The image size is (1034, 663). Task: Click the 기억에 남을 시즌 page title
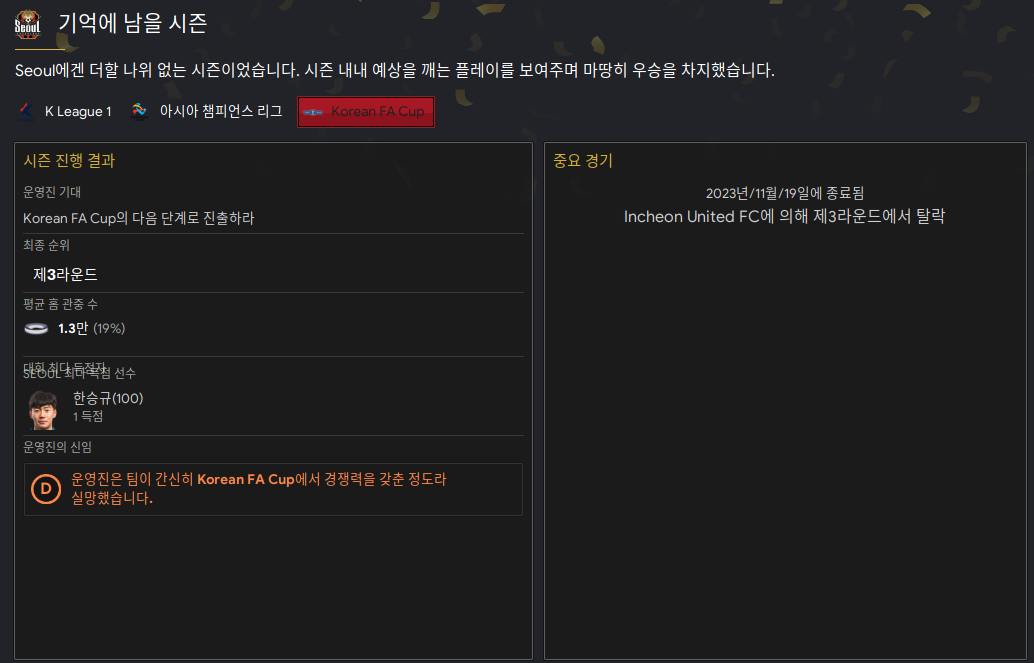[x=133, y=23]
